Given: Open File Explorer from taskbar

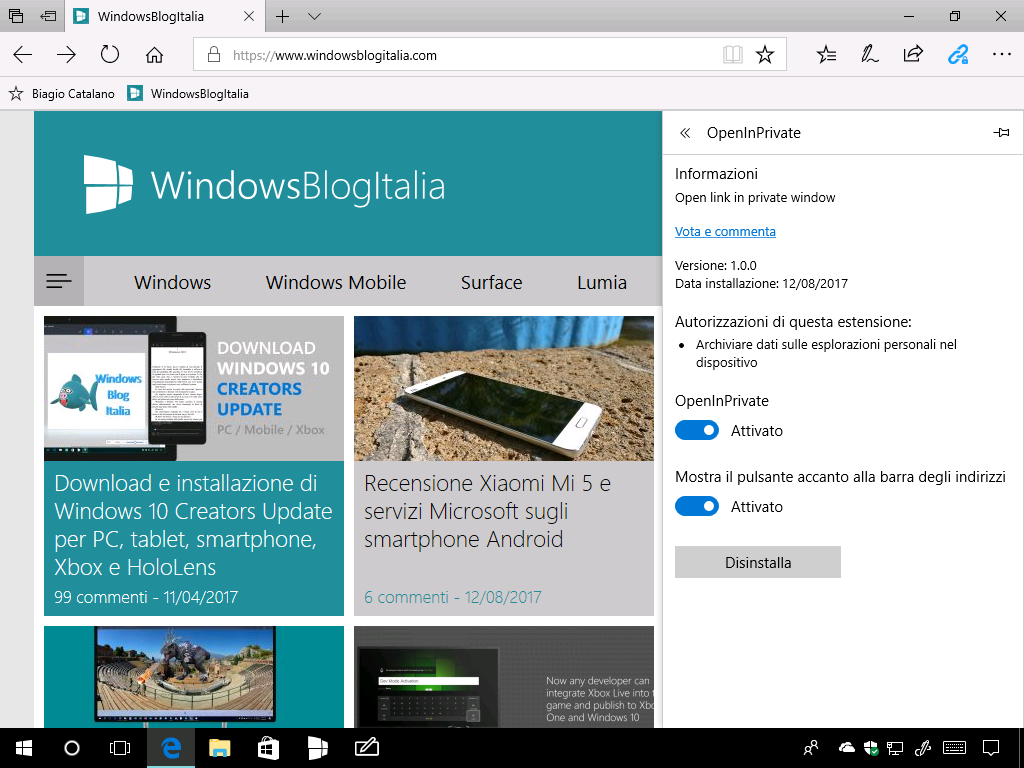Looking at the screenshot, I should 219,748.
